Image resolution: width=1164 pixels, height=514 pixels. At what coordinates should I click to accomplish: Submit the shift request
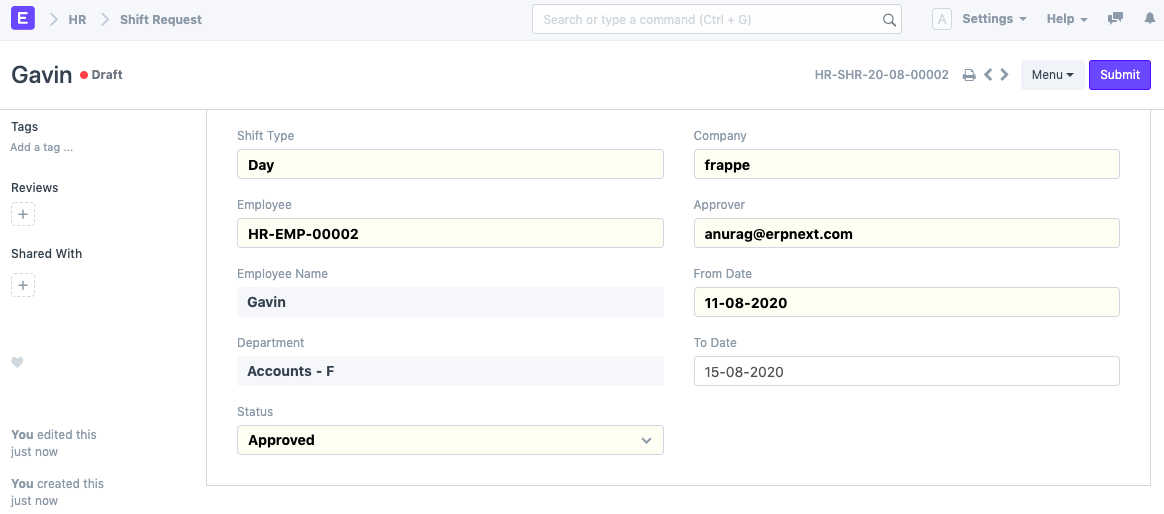pos(1119,75)
